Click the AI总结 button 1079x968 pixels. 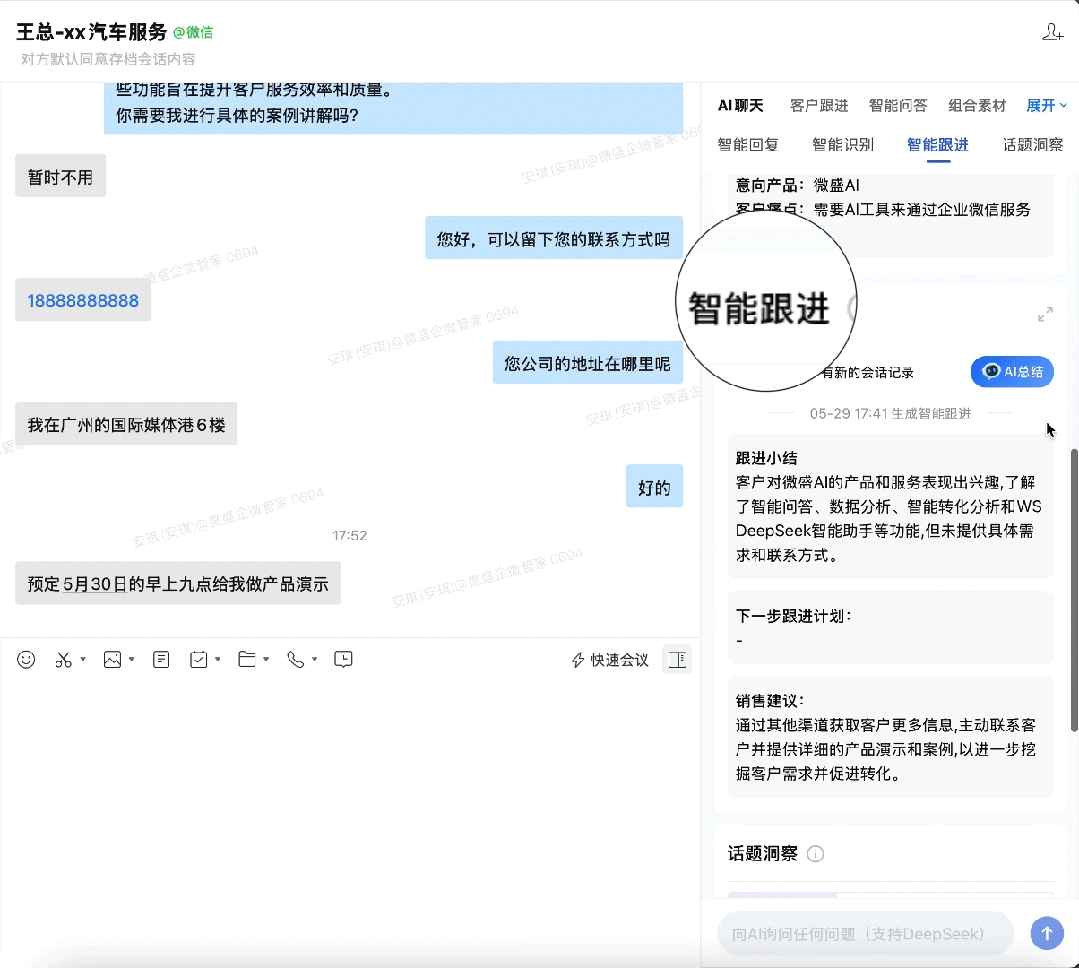(1011, 372)
